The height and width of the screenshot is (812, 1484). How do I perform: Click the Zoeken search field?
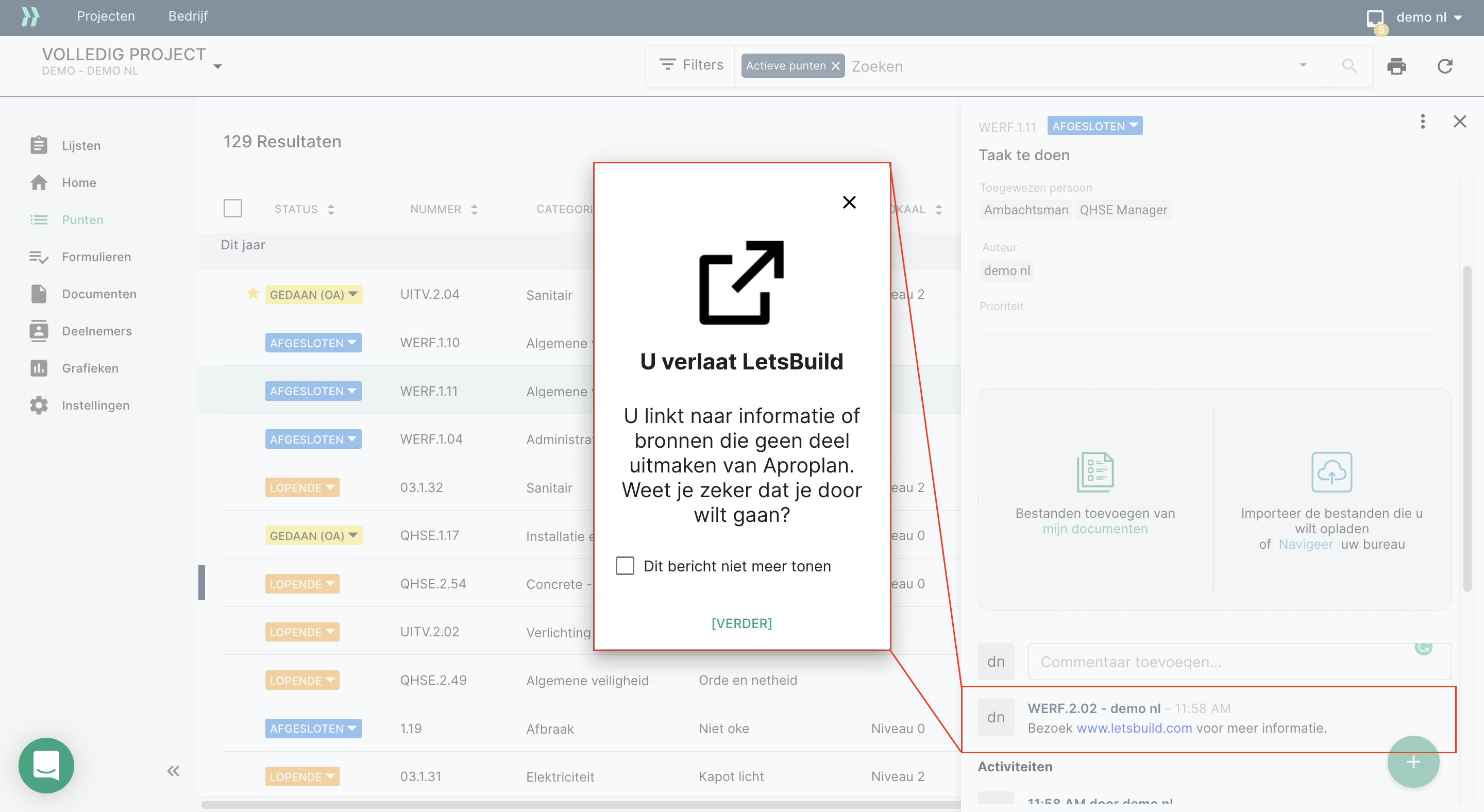pos(1072,66)
